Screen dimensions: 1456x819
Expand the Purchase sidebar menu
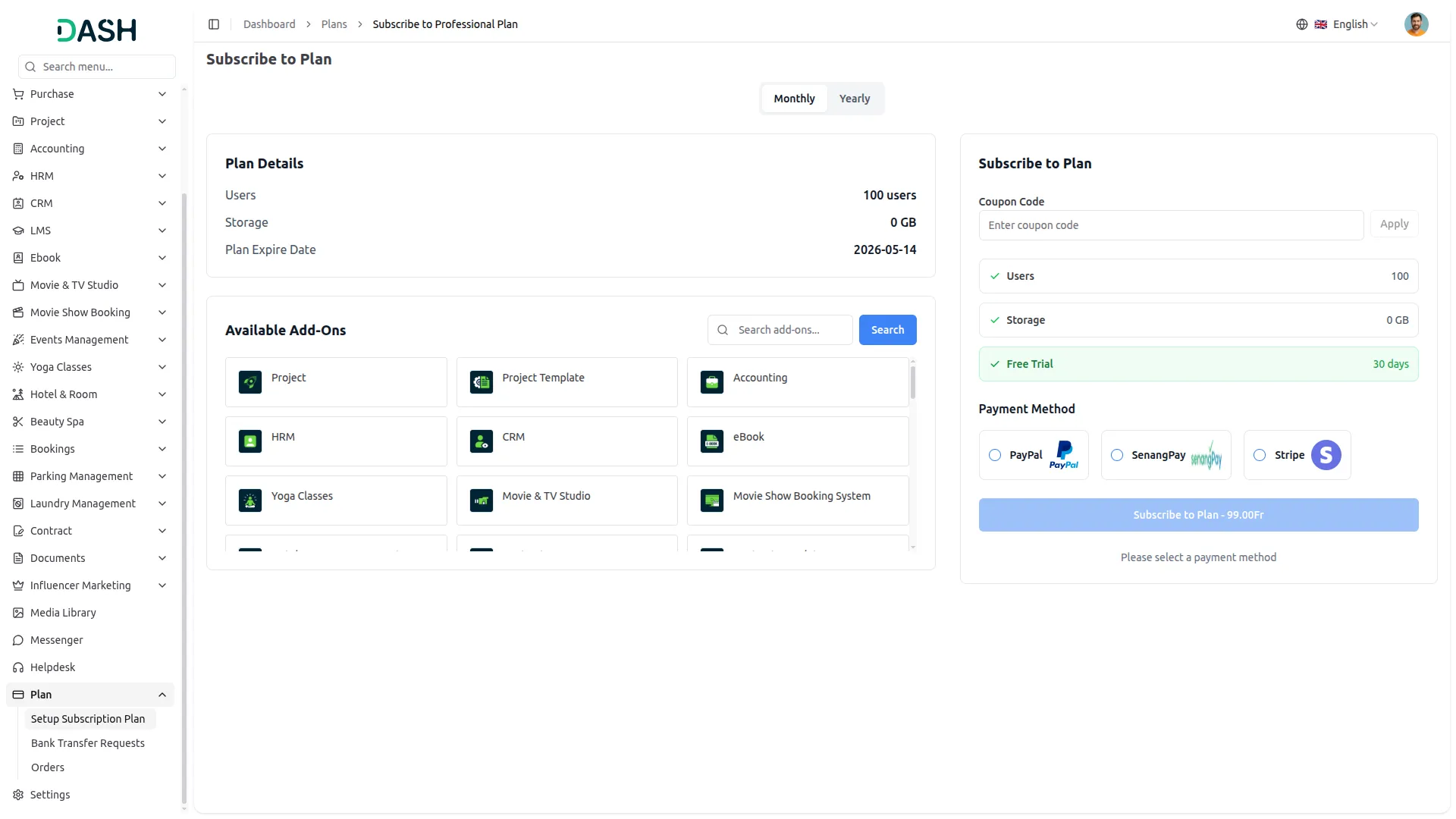point(89,94)
